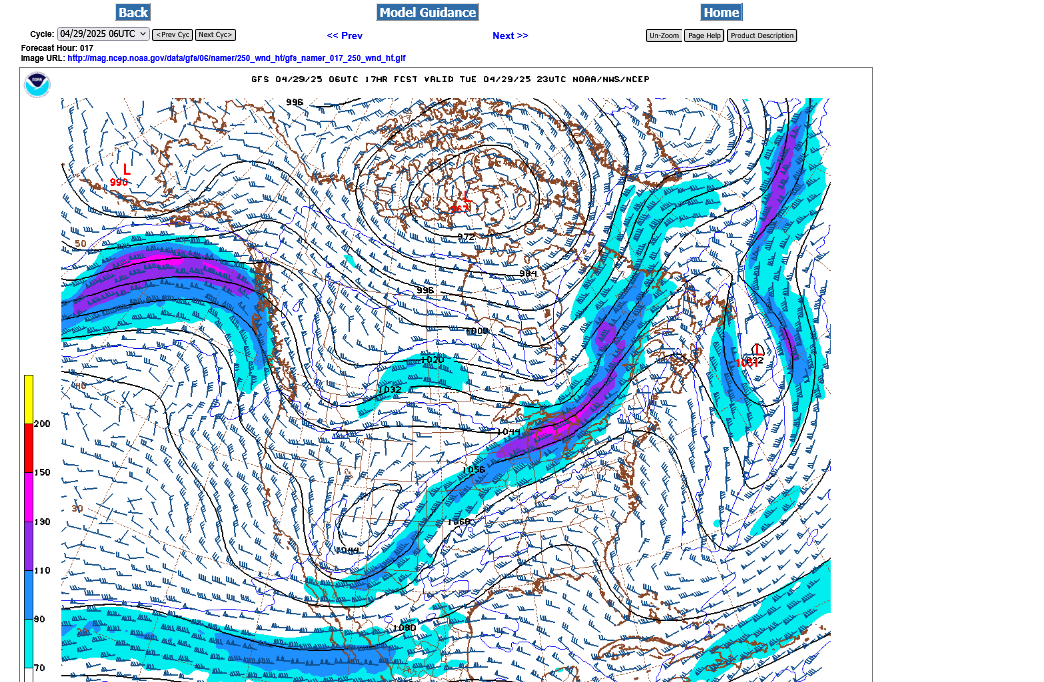Advance to the next forecast hour
The height and width of the screenshot is (682, 1044).
pyautogui.click(x=510, y=36)
